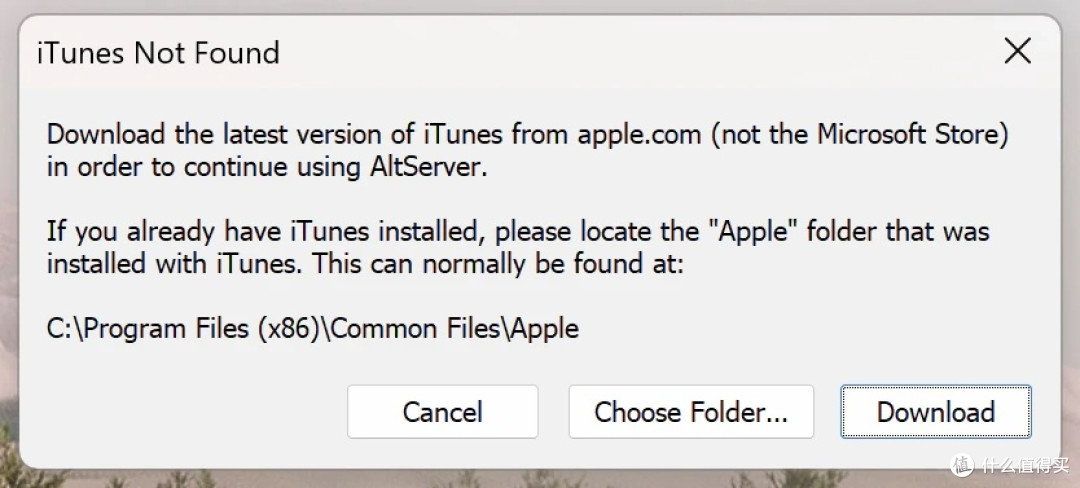Click "This can normally be found at:" text
Screen dimensions: 1080x488
pos(498,264)
